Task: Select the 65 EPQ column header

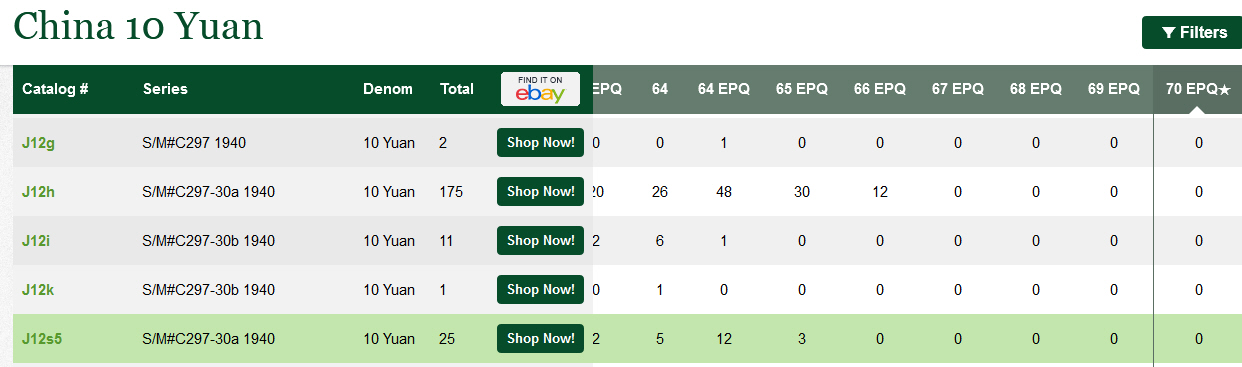Action: (x=802, y=89)
